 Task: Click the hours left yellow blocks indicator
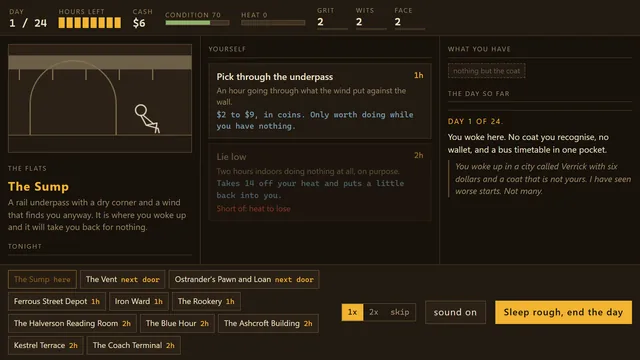(x=89, y=23)
